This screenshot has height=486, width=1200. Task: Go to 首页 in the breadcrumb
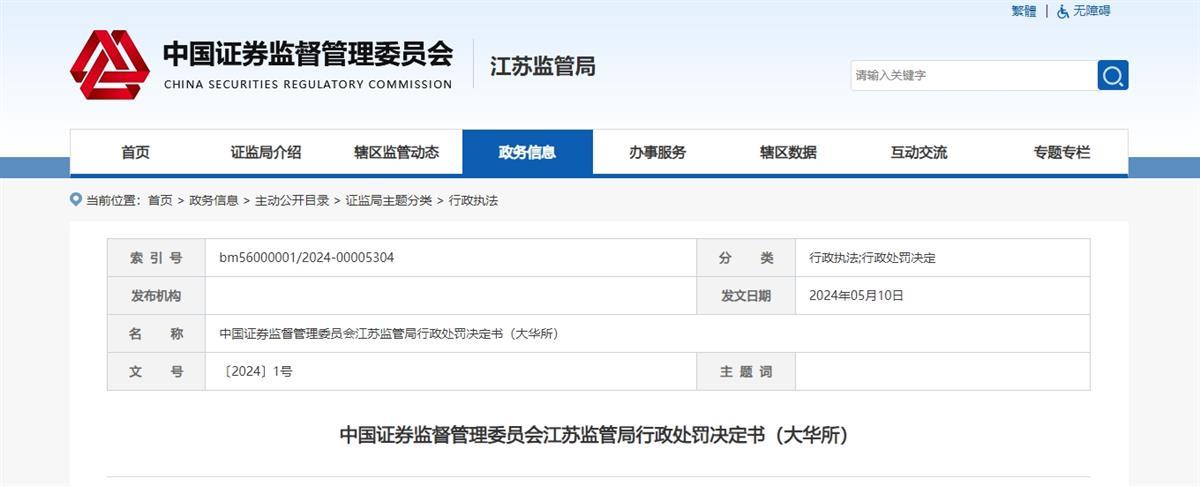point(160,200)
